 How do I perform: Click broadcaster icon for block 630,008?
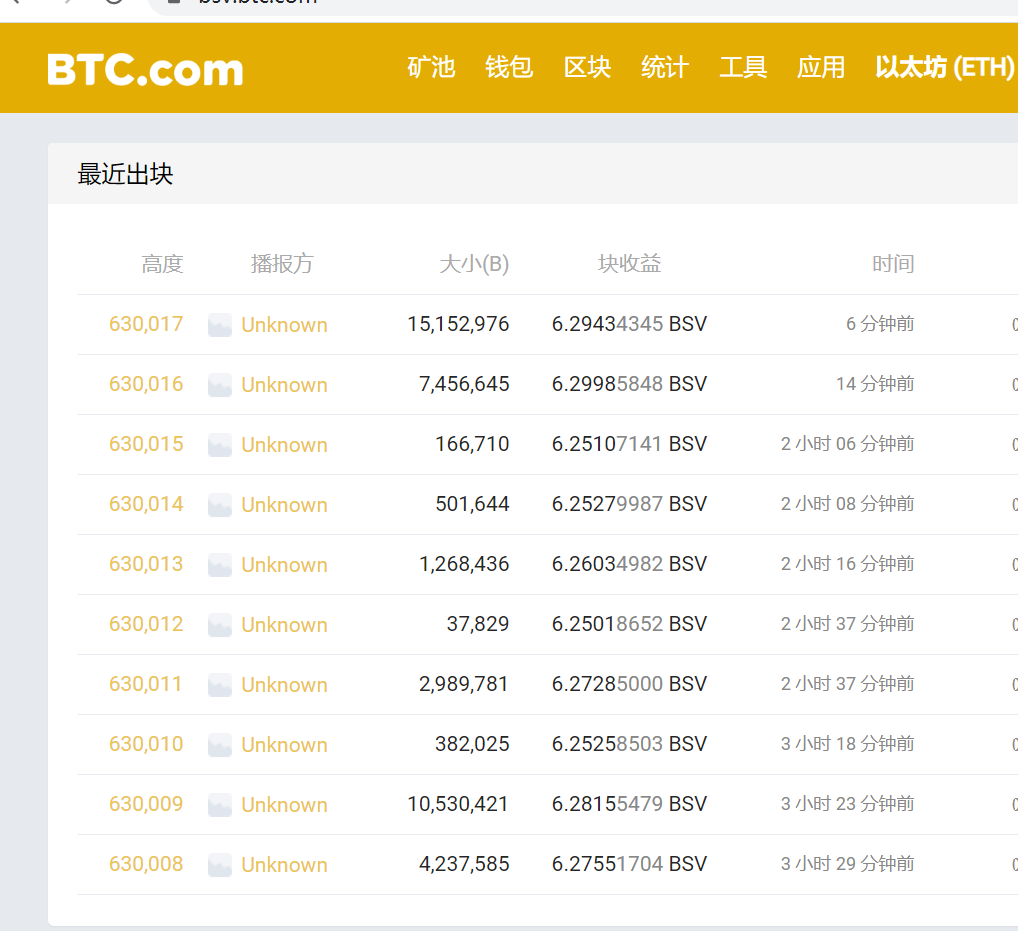click(x=220, y=865)
